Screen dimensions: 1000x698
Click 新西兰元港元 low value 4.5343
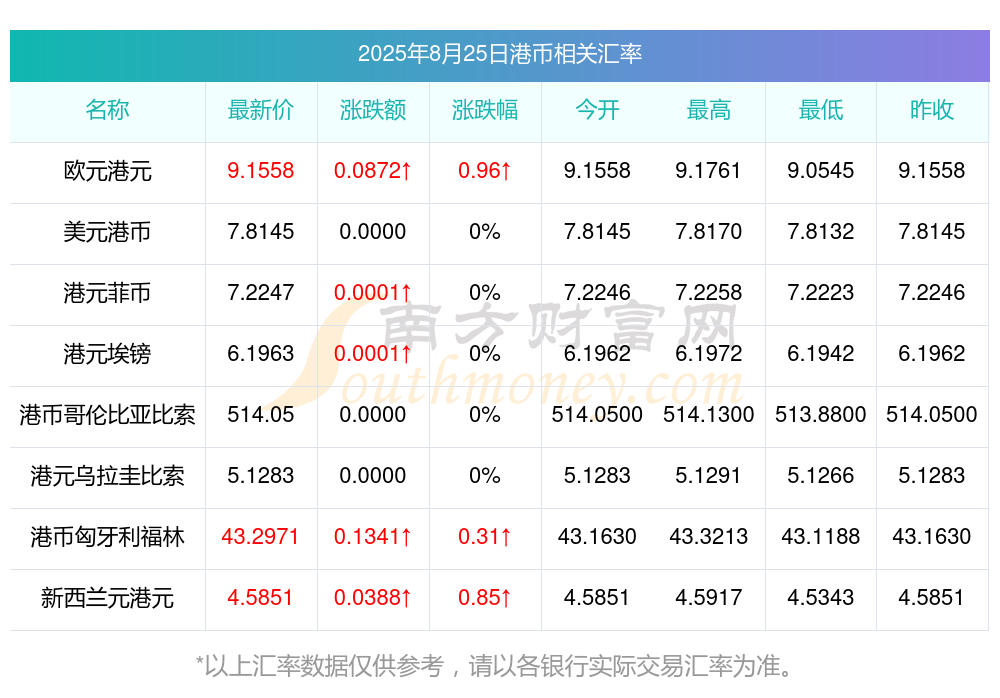[x=821, y=597]
